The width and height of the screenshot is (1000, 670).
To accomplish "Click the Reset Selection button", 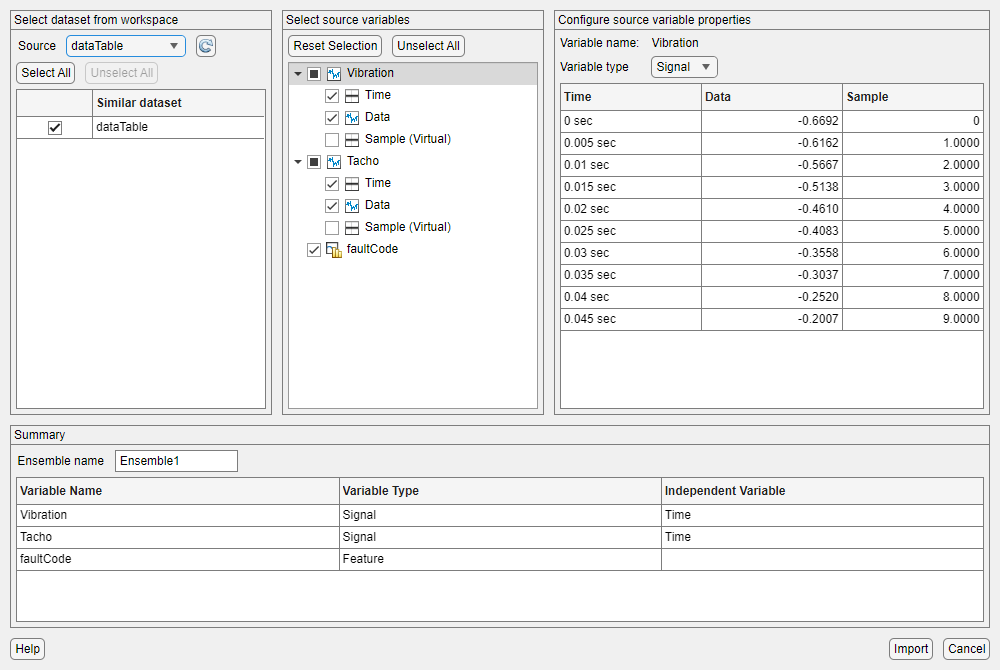I will 336,46.
